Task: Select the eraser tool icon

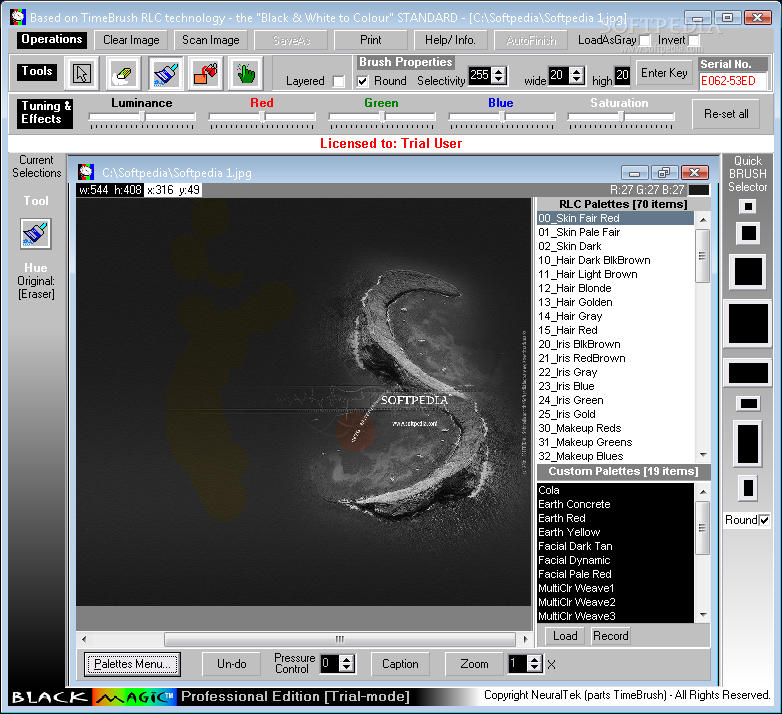Action: tap(123, 73)
